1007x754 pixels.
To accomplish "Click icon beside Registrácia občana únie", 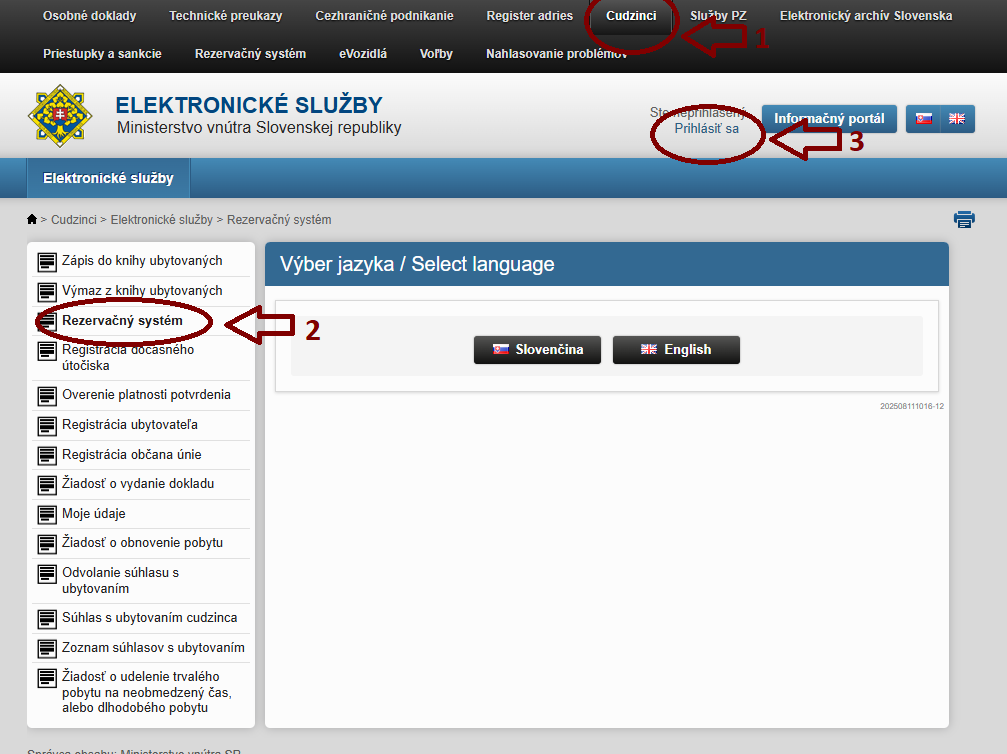I will (x=46, y=456).
